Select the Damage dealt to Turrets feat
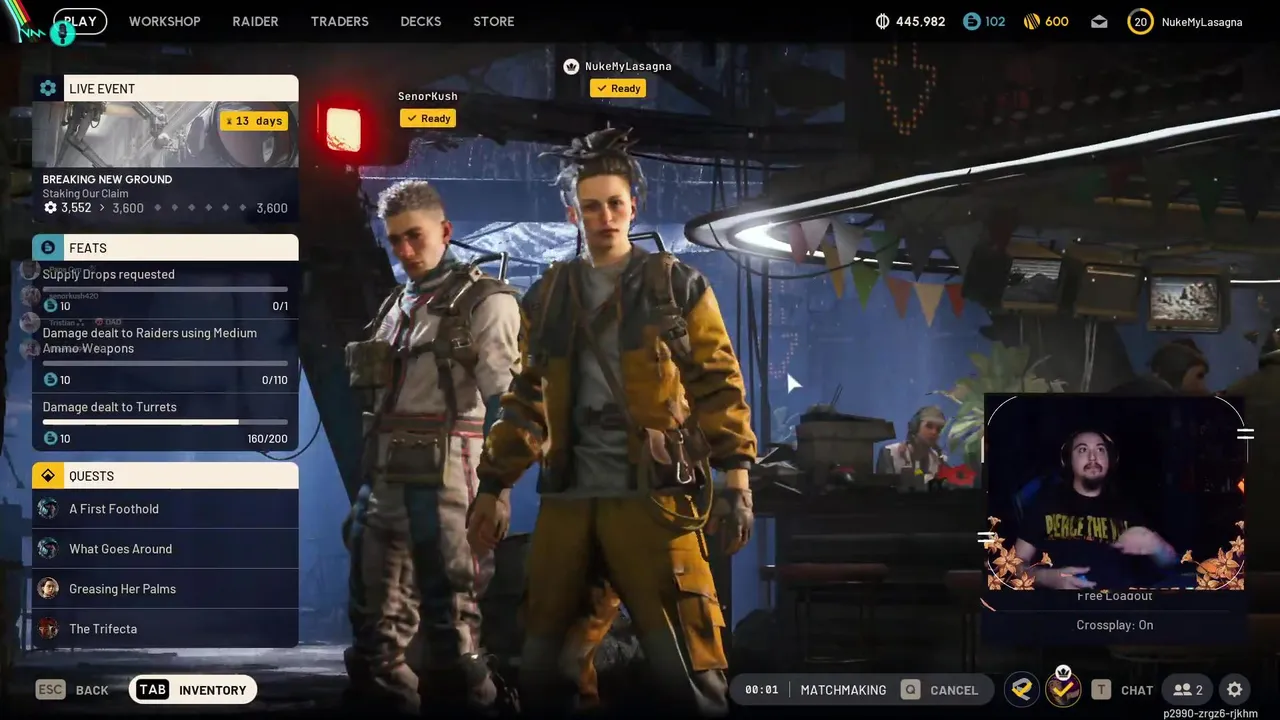Screen dimensions: 1280x720 coord(109,407)
